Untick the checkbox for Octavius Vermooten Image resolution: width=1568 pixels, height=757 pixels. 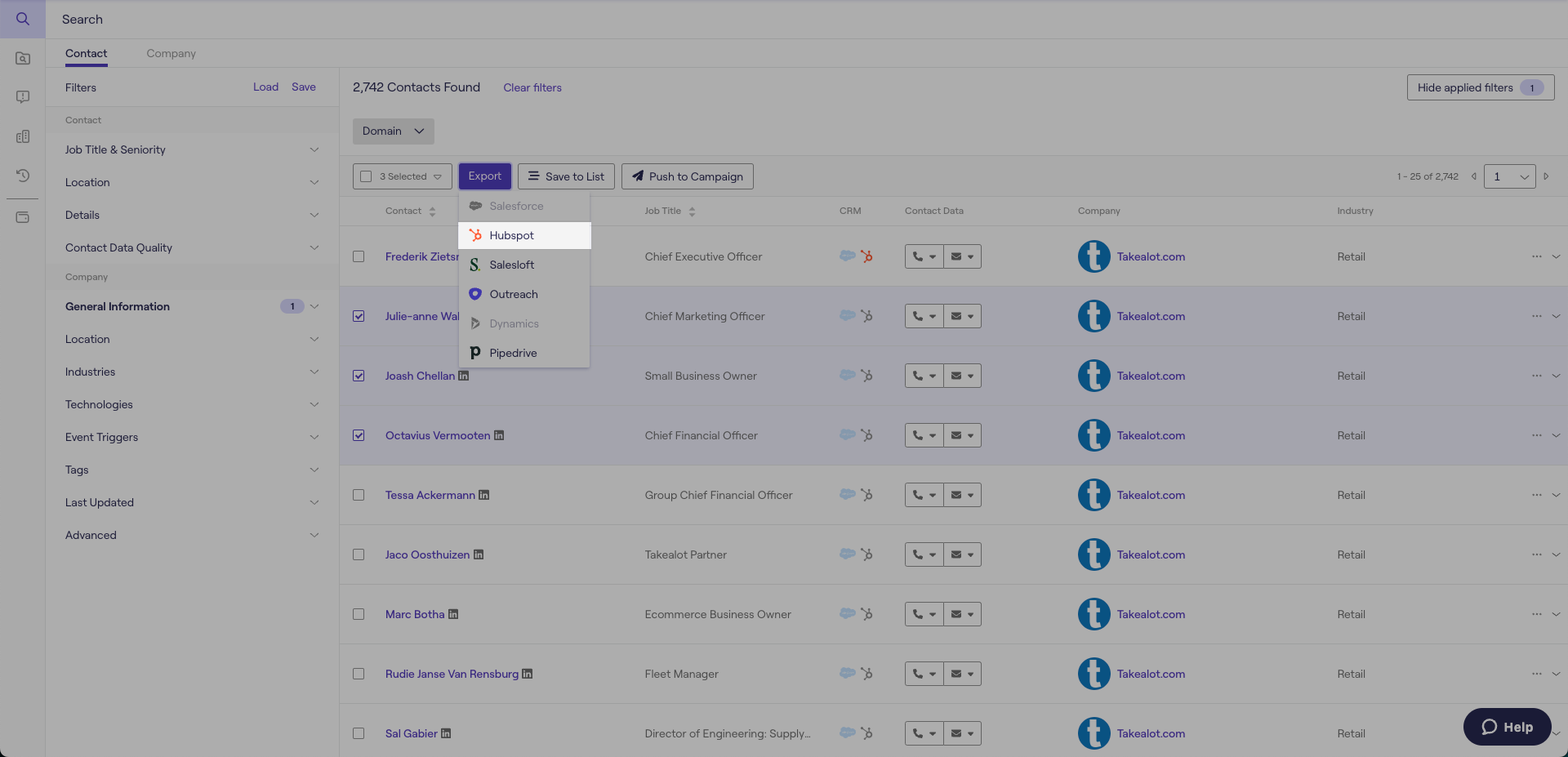(359, 435)
